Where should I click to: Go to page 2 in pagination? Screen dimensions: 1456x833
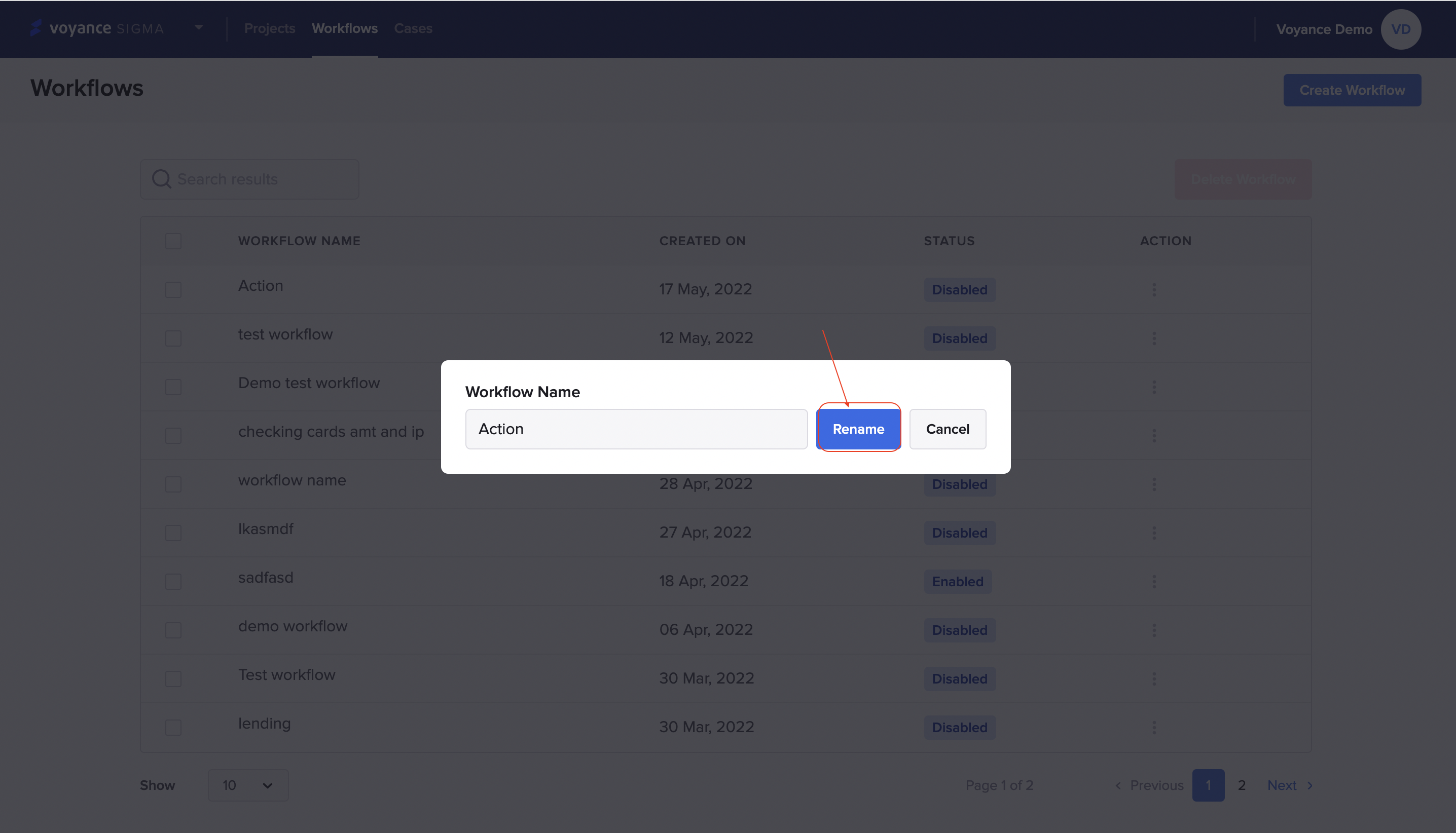coord(1242,785)
